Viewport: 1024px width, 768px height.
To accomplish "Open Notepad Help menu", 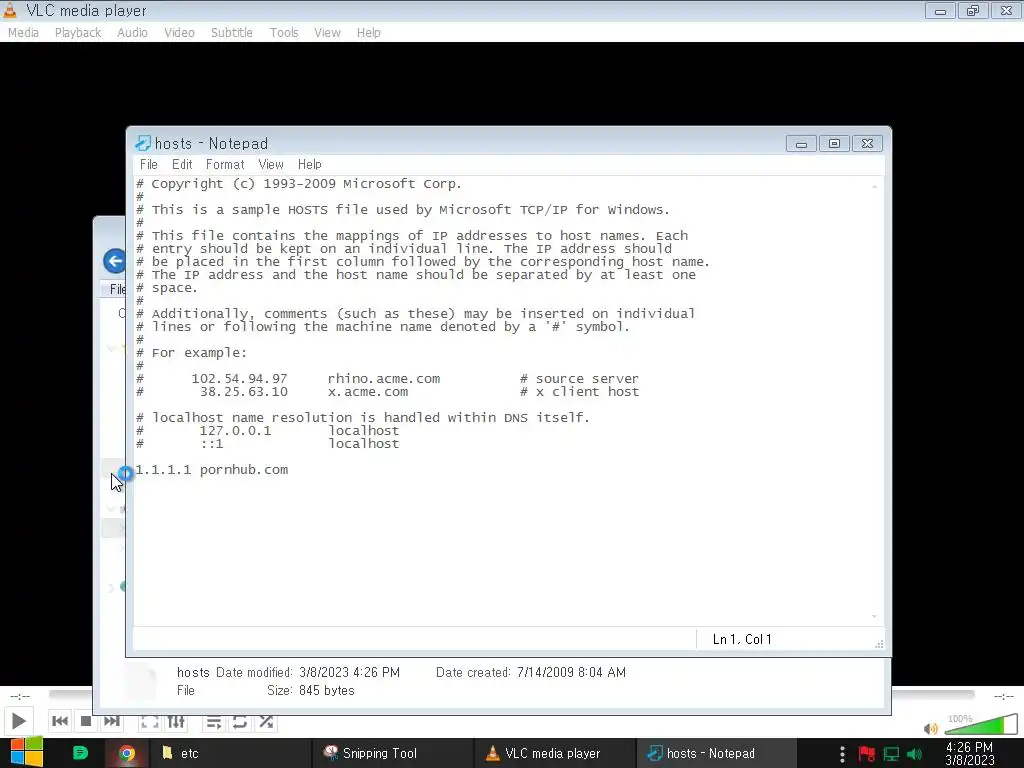I will [x=310, y=165].
